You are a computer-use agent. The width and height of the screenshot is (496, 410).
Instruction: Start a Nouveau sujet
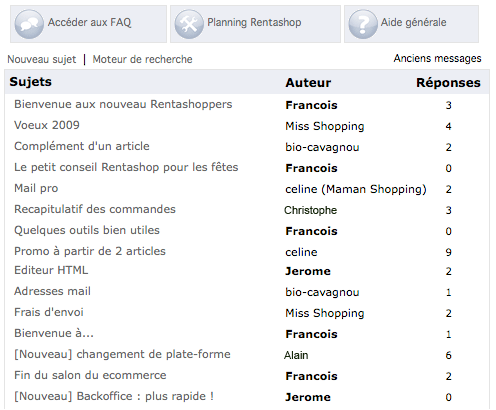click(x=42, y=59)
